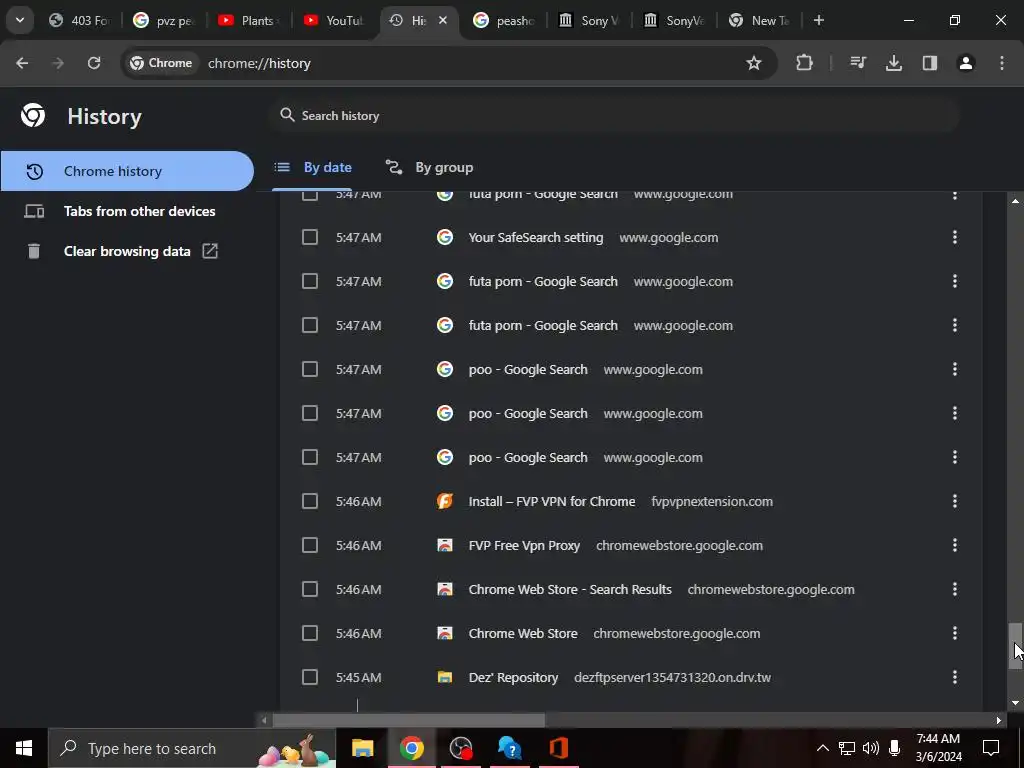This screenshot has width=1024, height=768.
Task: Click the magnifier icon in Search history
Action: (x=287, y=115)
